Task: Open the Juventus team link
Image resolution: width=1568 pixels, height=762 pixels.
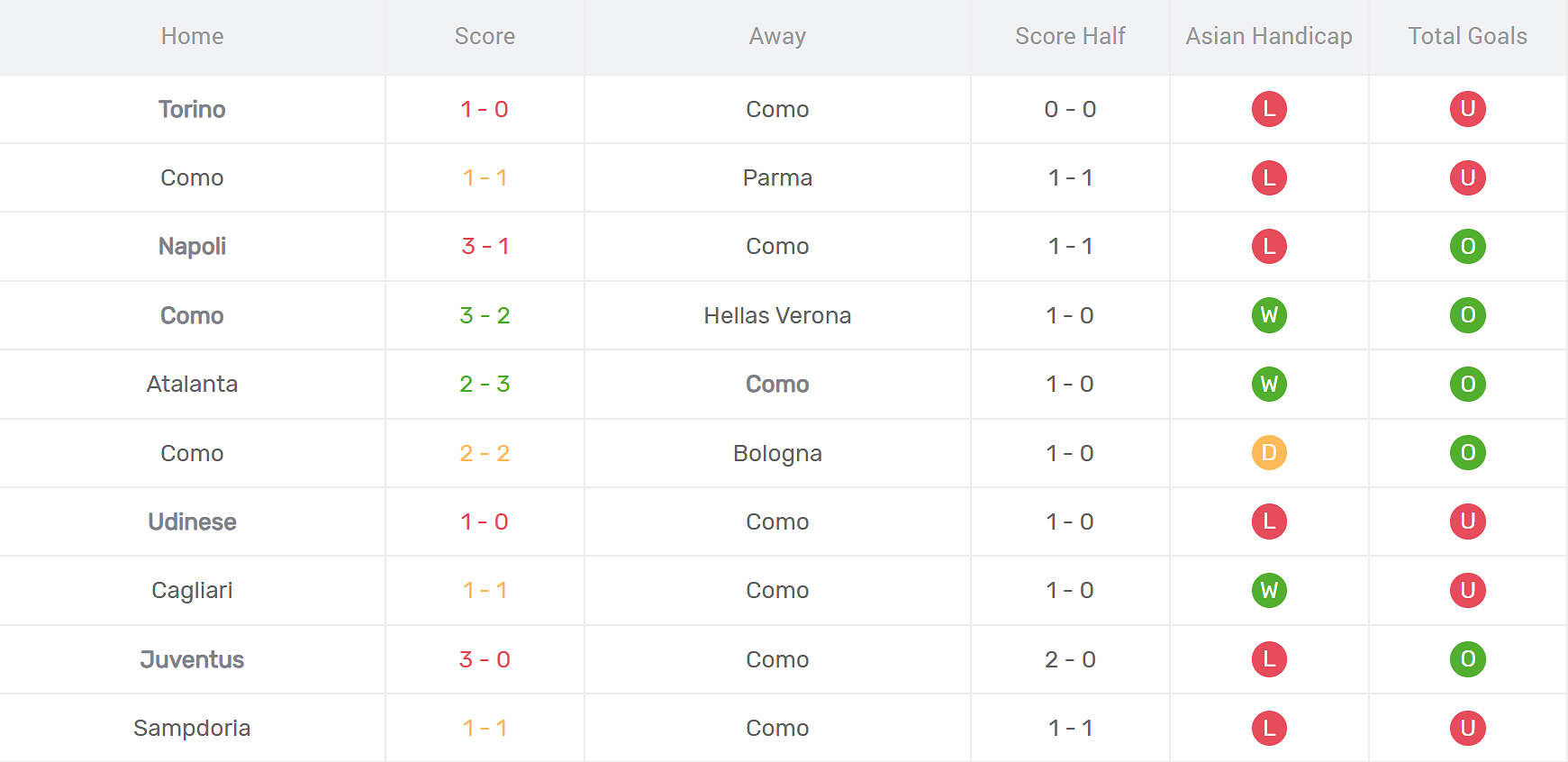Action: point(192,659)
